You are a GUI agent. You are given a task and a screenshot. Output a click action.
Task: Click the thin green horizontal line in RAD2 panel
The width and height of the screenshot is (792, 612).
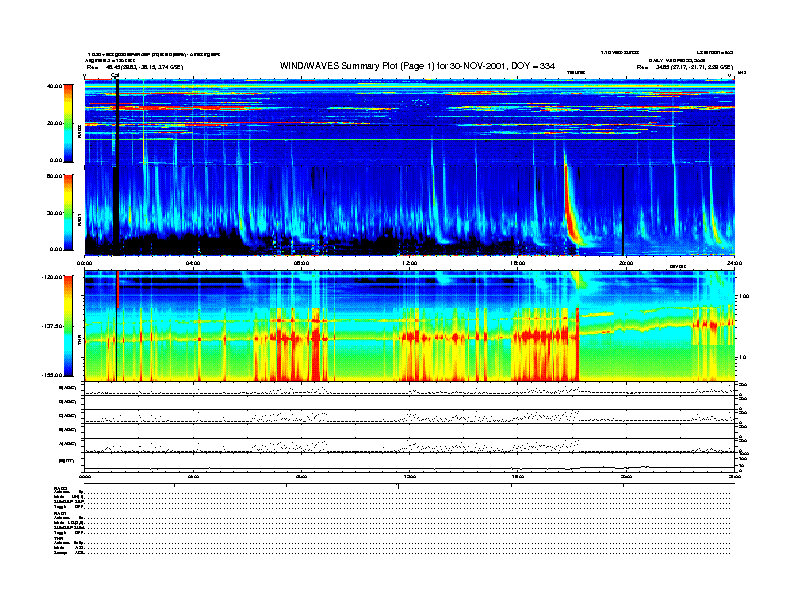409,139
